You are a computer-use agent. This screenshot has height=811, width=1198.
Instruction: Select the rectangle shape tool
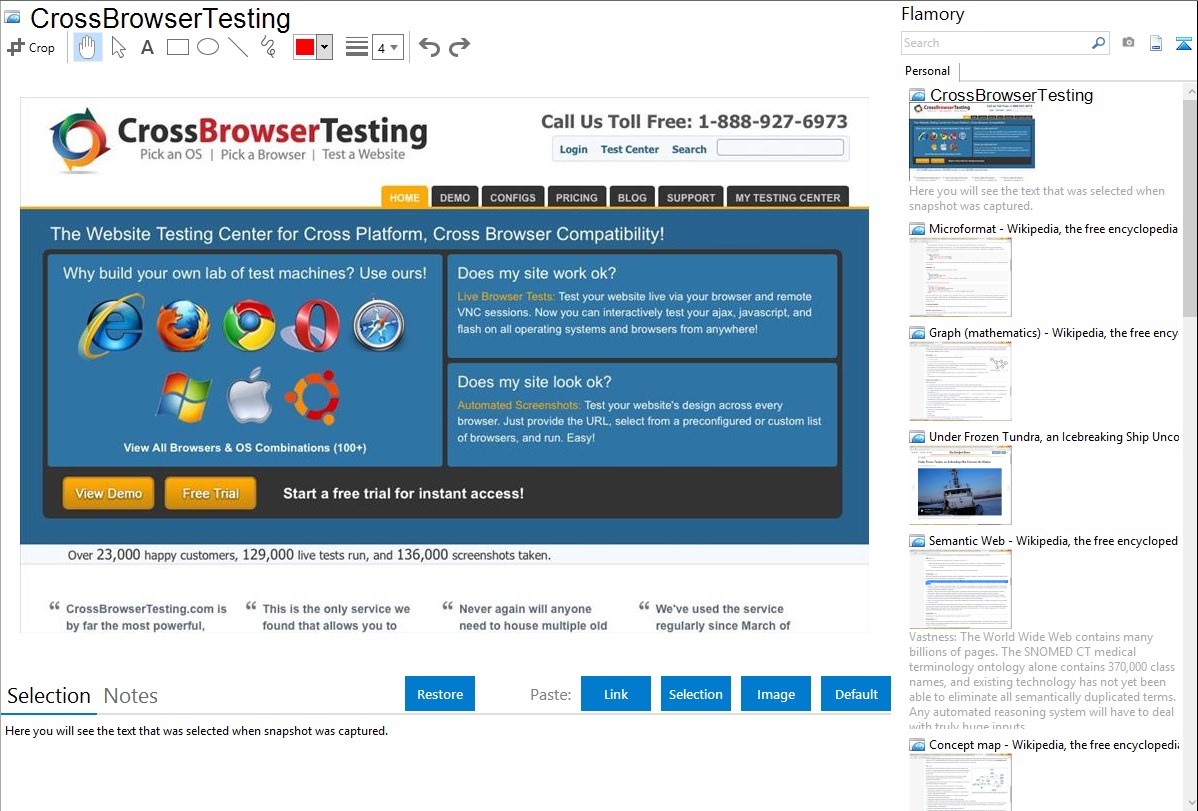pyautogui.click(x=178, y=47)
